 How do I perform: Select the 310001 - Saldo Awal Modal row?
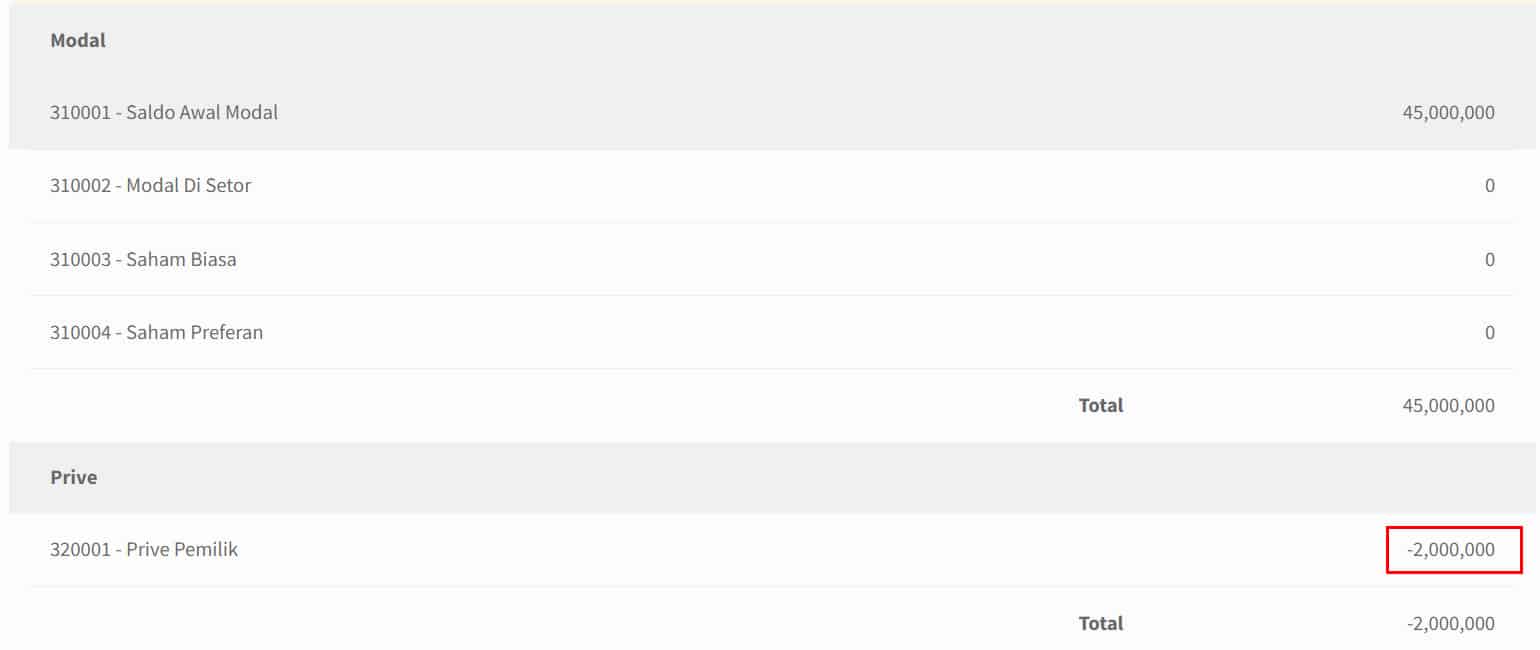coord(772,113)
